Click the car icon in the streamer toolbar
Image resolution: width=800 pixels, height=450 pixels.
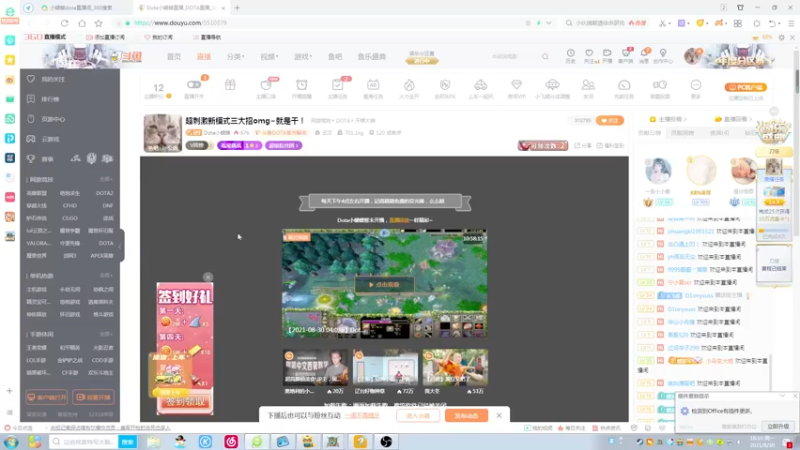pyautogui.click(x=481, y=85)
